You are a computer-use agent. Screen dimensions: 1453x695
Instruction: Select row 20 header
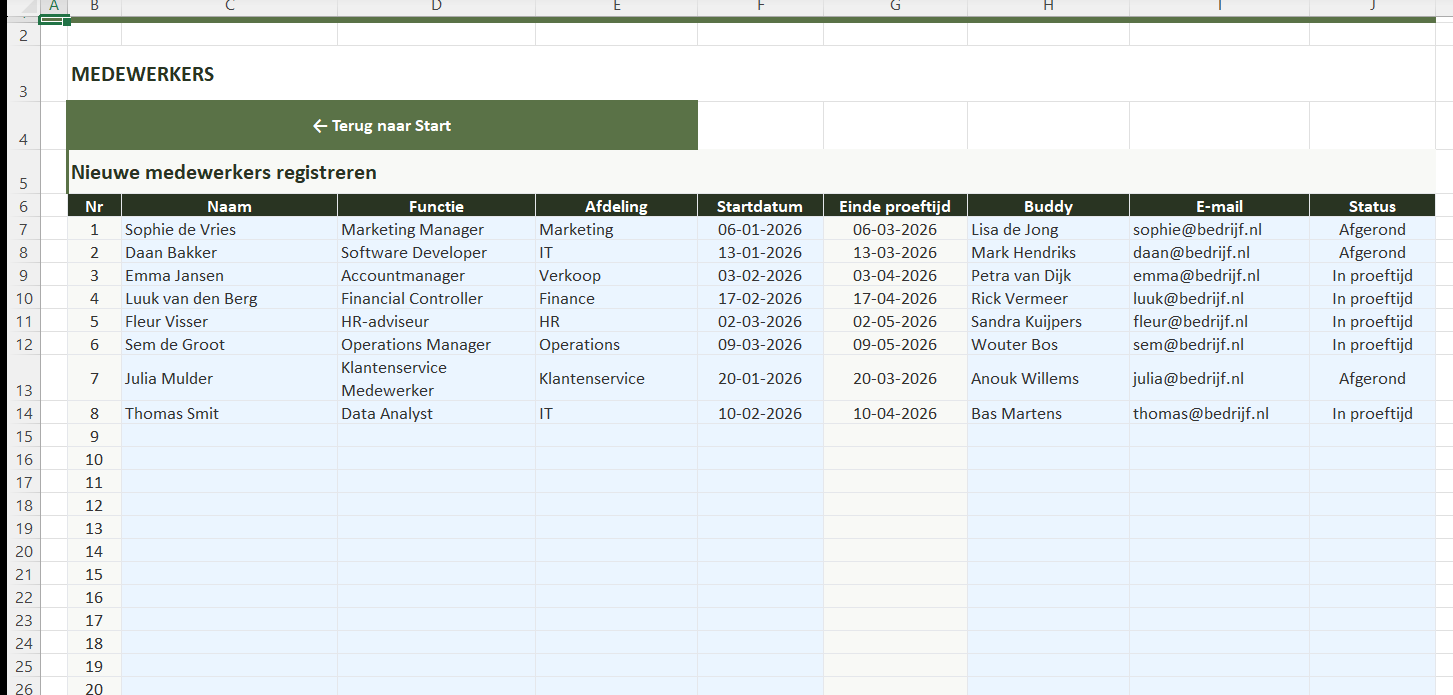click(x=24, y=551)
